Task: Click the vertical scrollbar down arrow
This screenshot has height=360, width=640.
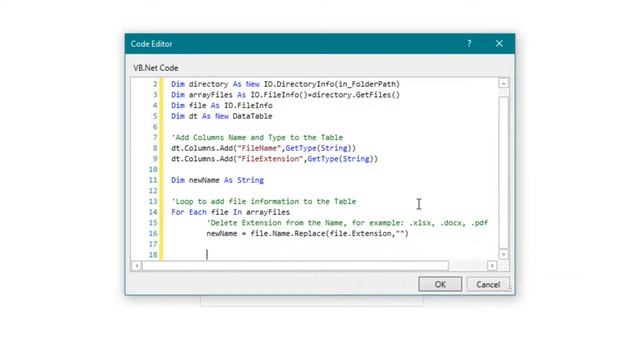Action: click(x=503, y=254)
